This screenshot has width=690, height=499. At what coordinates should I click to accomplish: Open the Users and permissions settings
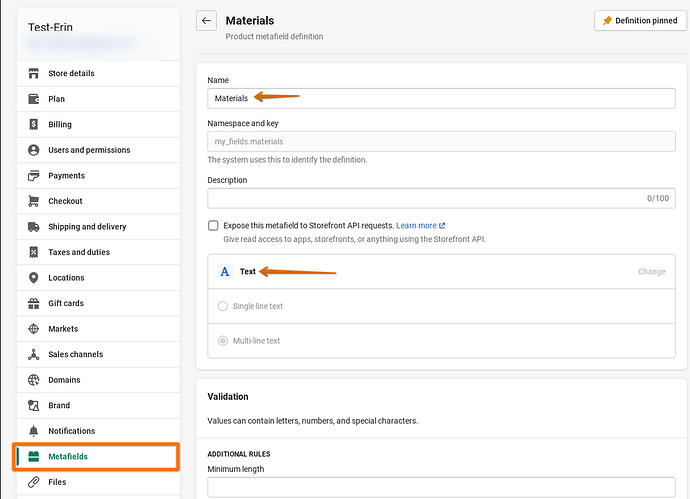point(89,150)
